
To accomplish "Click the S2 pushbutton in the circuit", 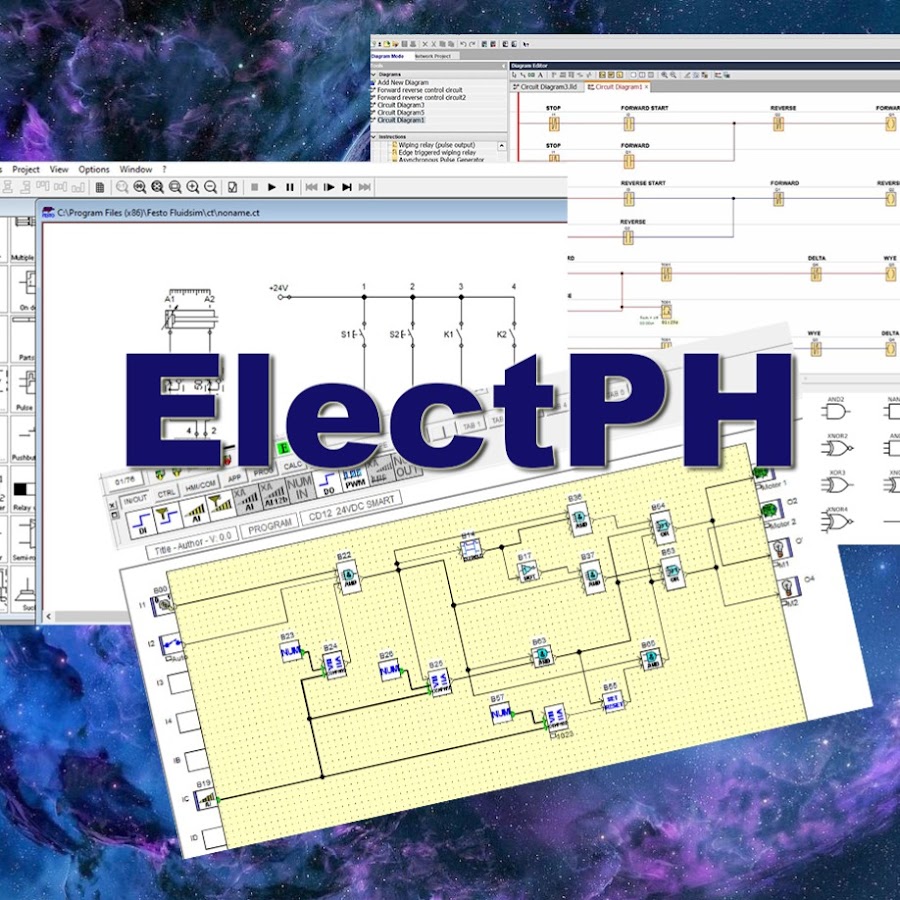I will pos(402,334).
